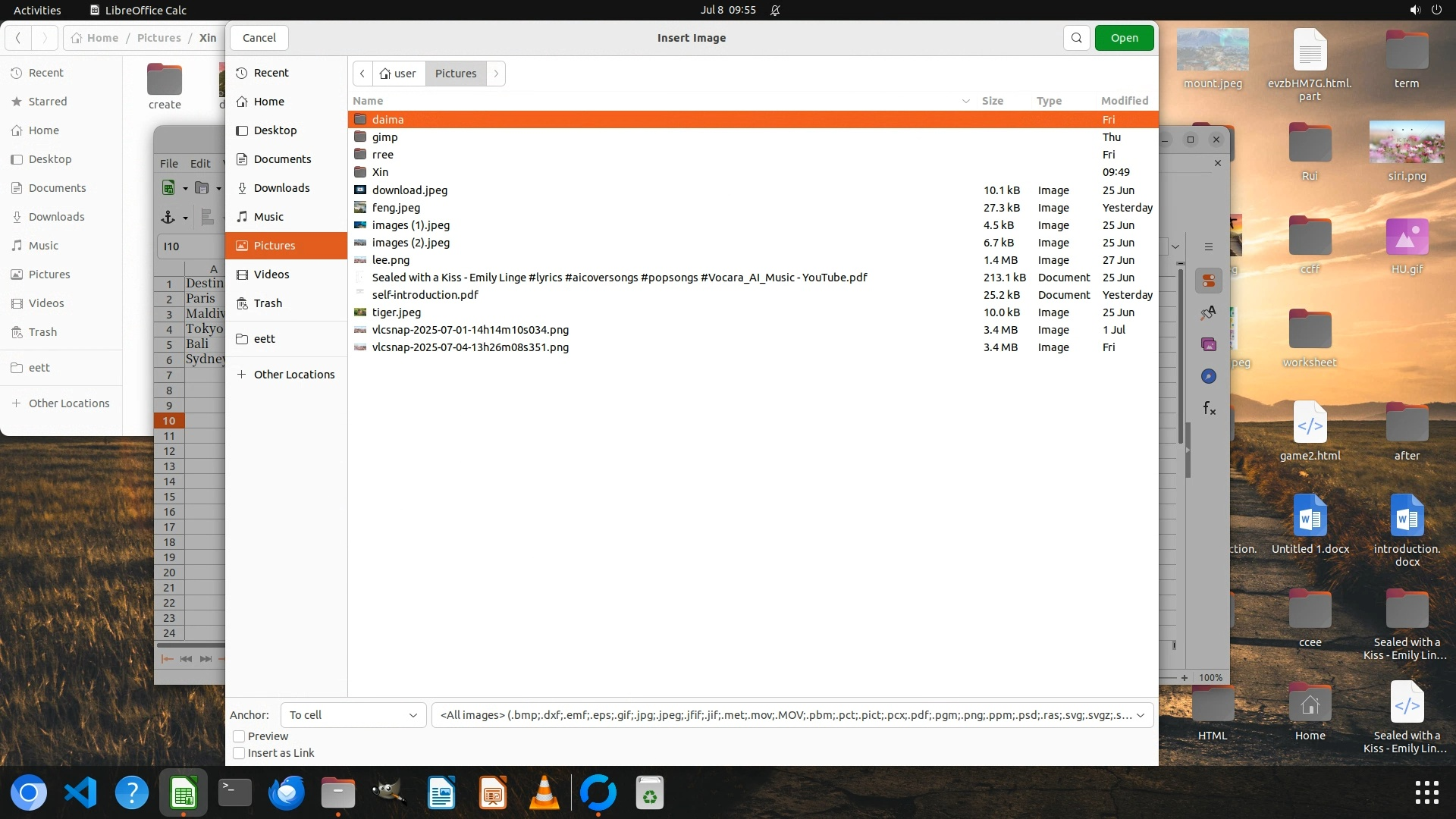Open the Sidebar Functions fx icon

pos(1209,409)
